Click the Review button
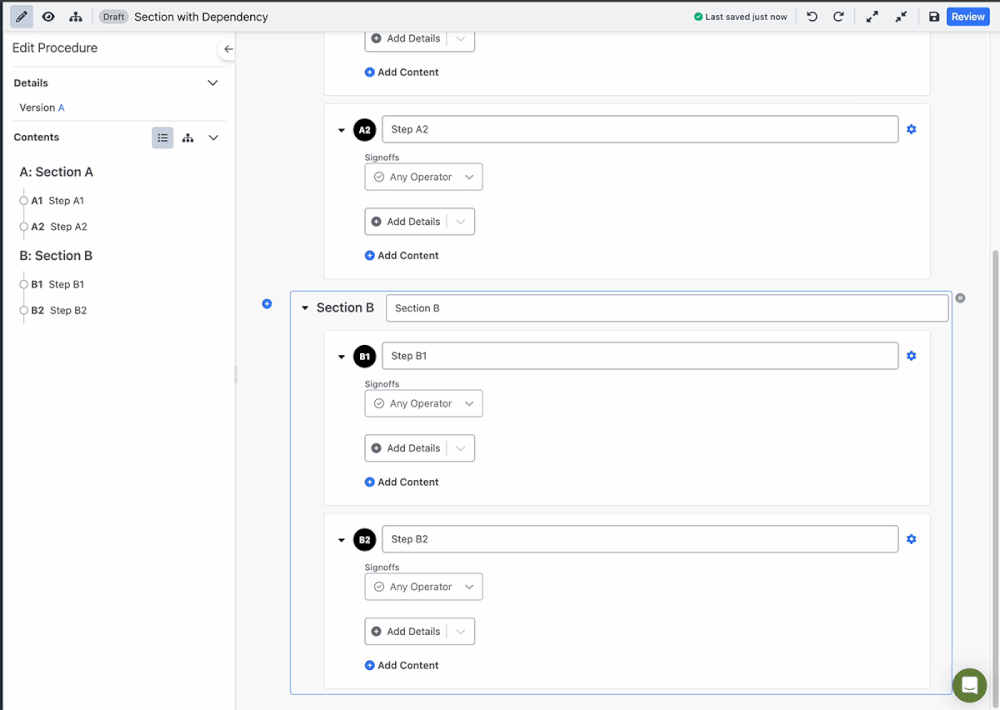 coord(967,16)
